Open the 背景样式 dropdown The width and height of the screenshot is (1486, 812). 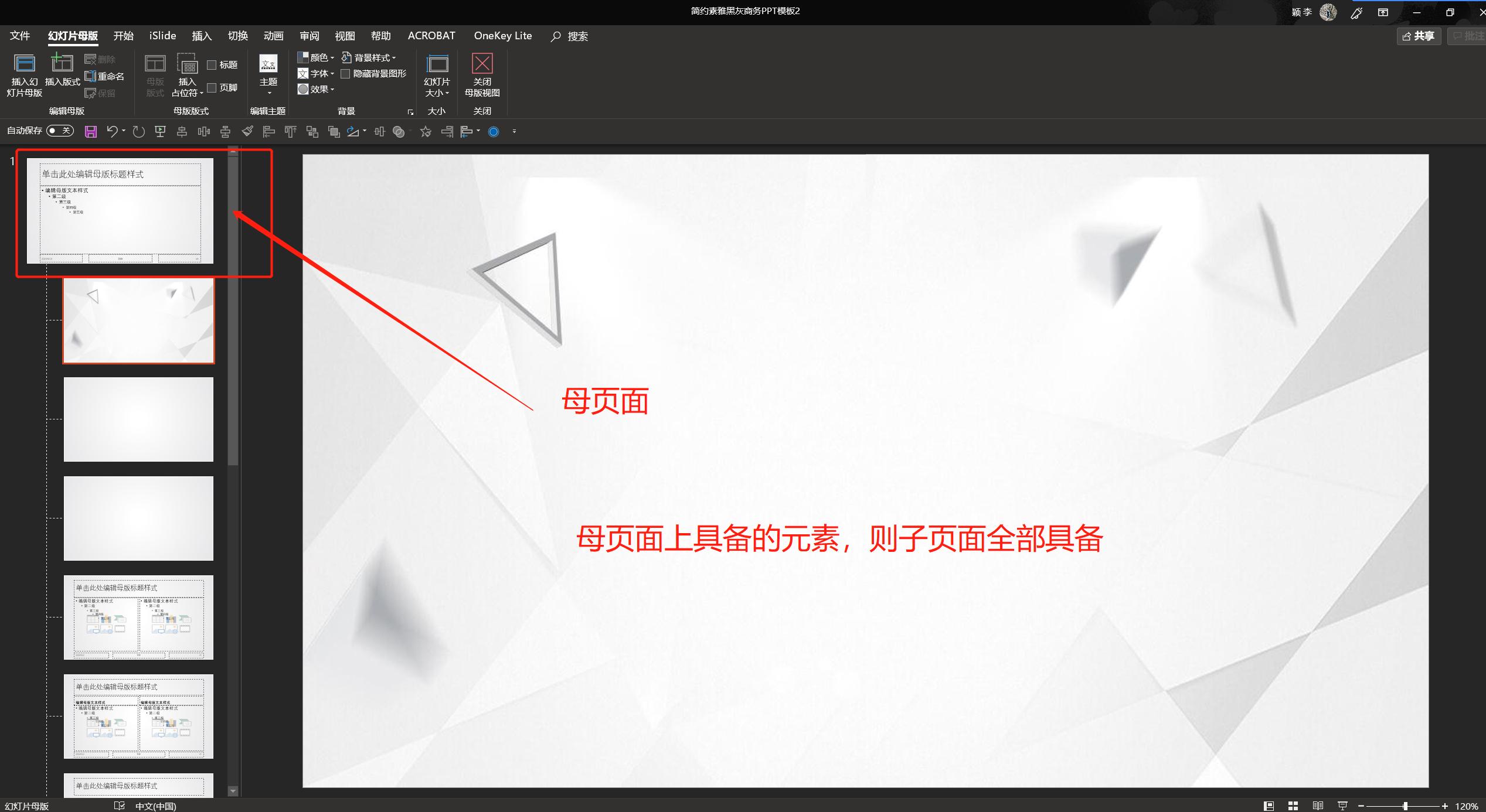[x=369, y=57]
